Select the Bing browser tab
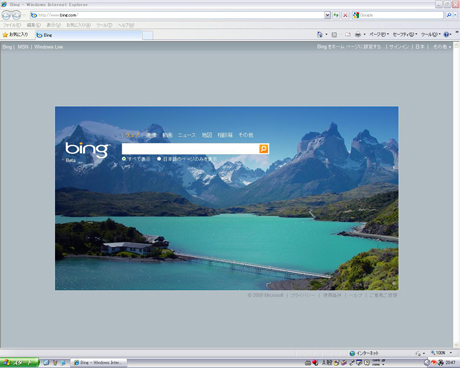This screenshot has width=460, height=368. (88, 35)
